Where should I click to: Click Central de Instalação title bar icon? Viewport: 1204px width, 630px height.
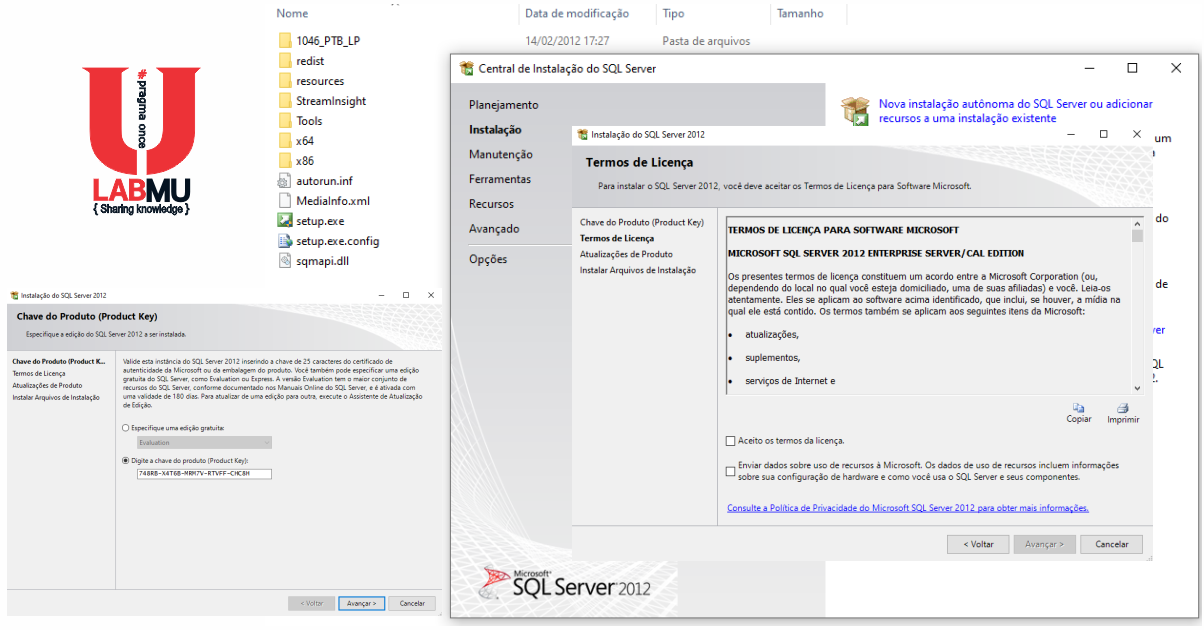pos(466,68)
